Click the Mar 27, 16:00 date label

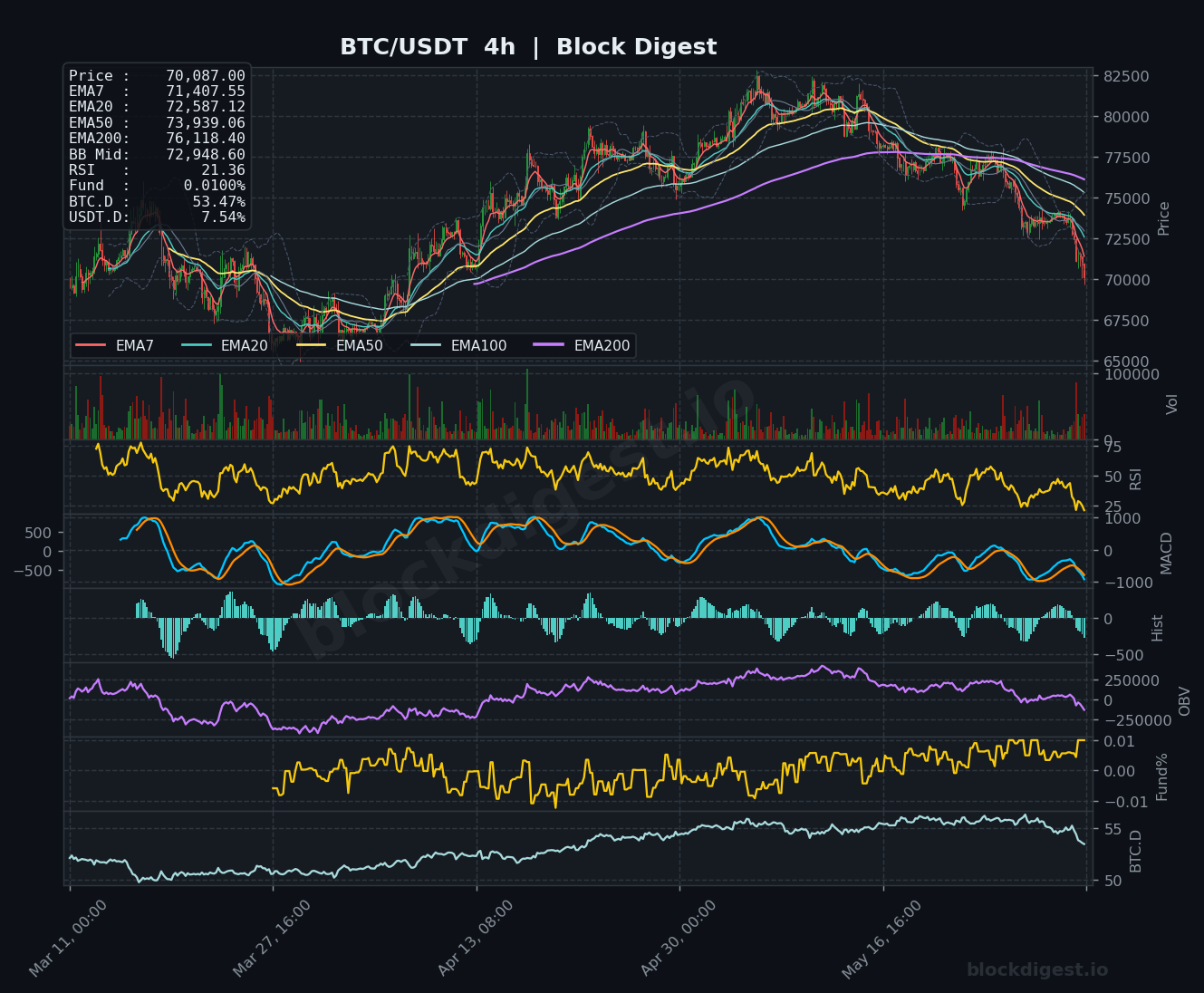click(272, 938)
